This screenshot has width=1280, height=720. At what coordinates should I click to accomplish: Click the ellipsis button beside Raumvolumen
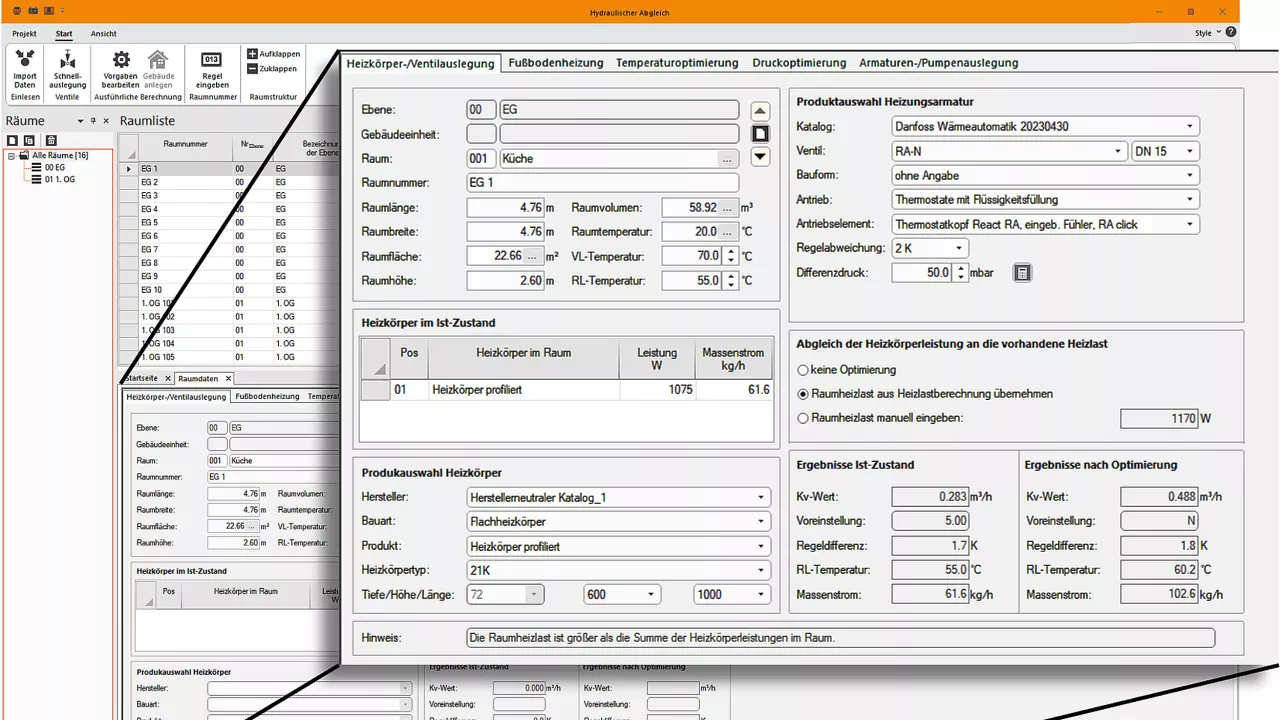[727, 208]
